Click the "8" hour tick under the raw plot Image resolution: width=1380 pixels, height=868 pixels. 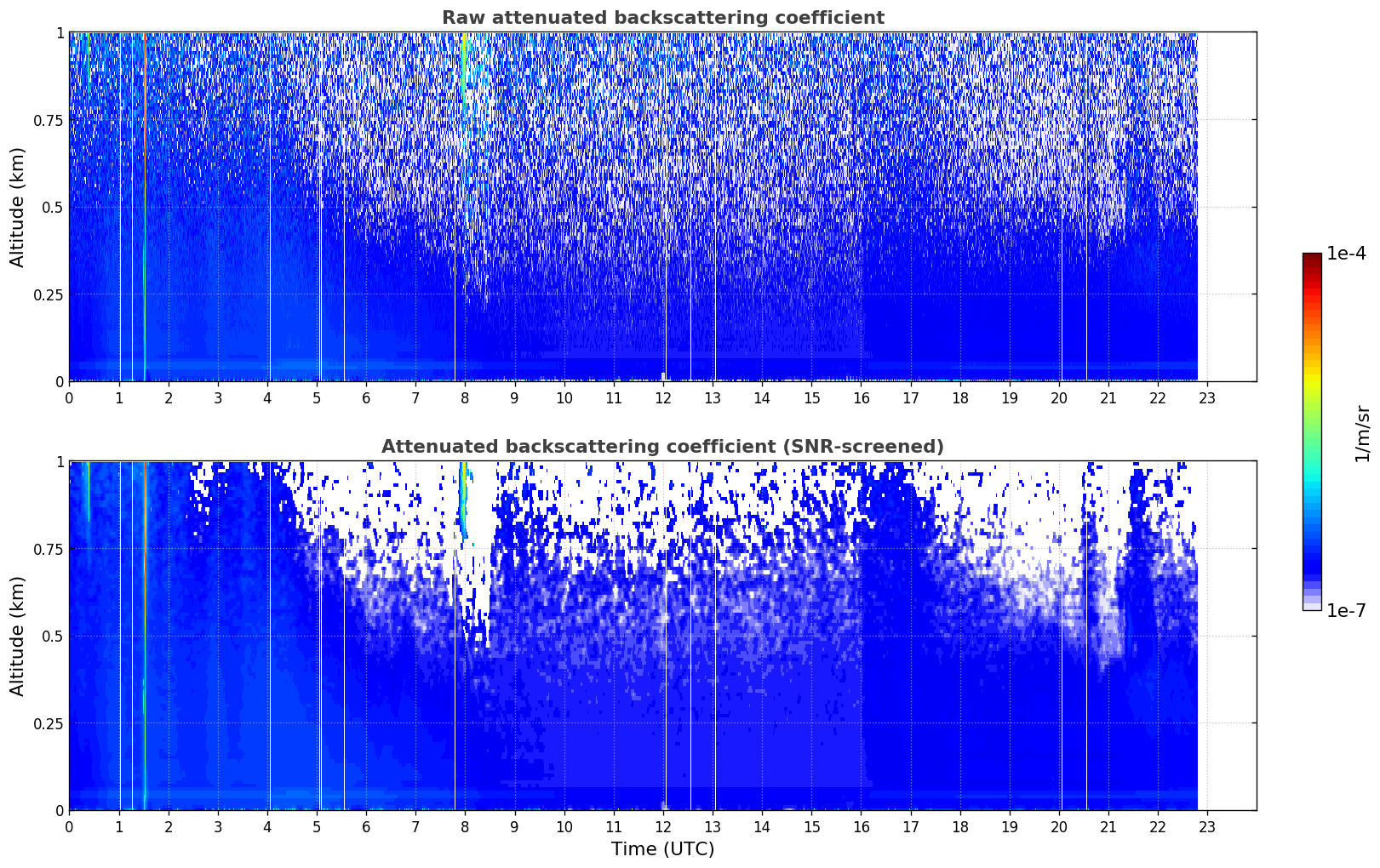coord(465,397)
